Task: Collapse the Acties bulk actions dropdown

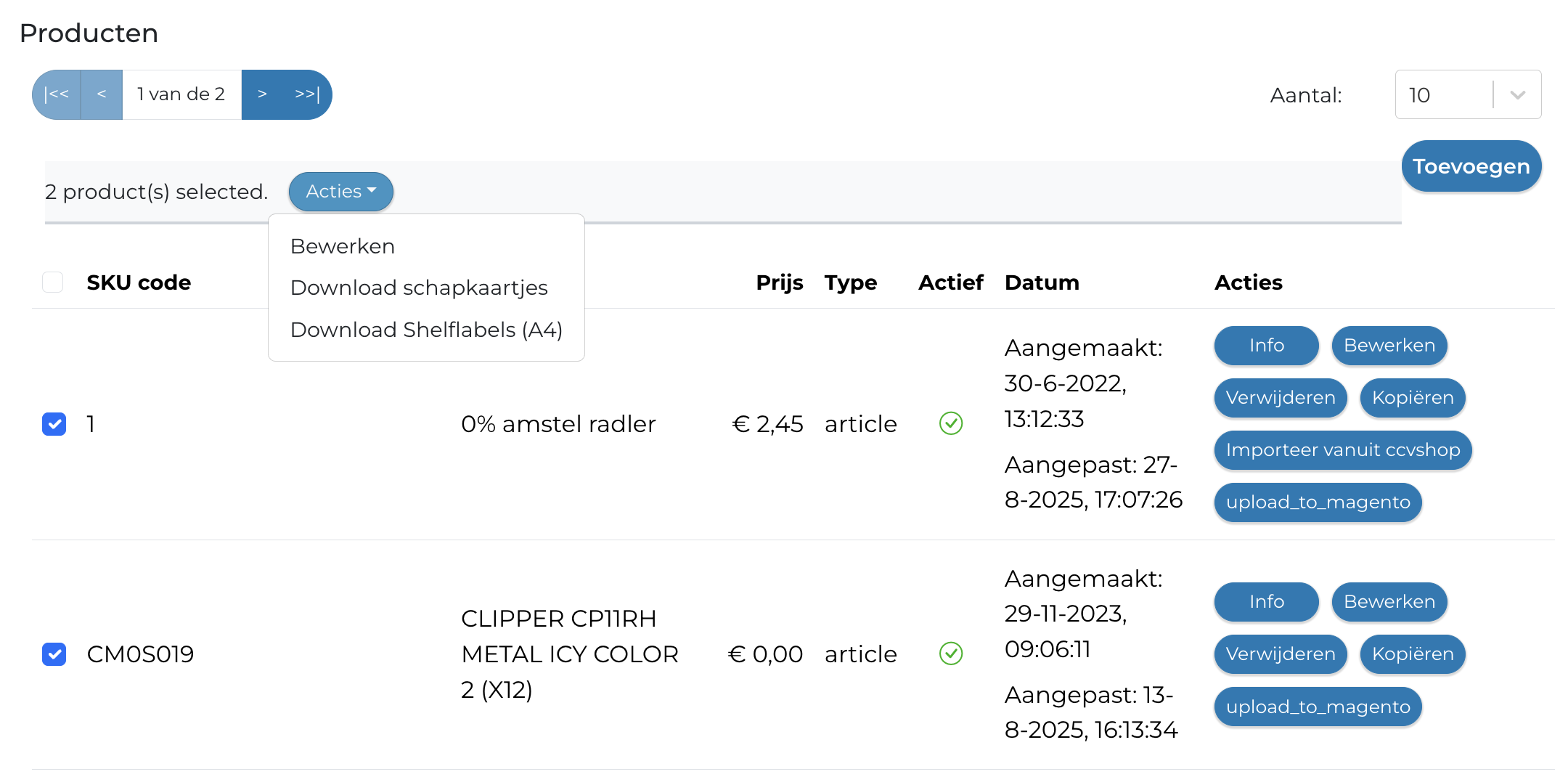Action: pos(341,192)
